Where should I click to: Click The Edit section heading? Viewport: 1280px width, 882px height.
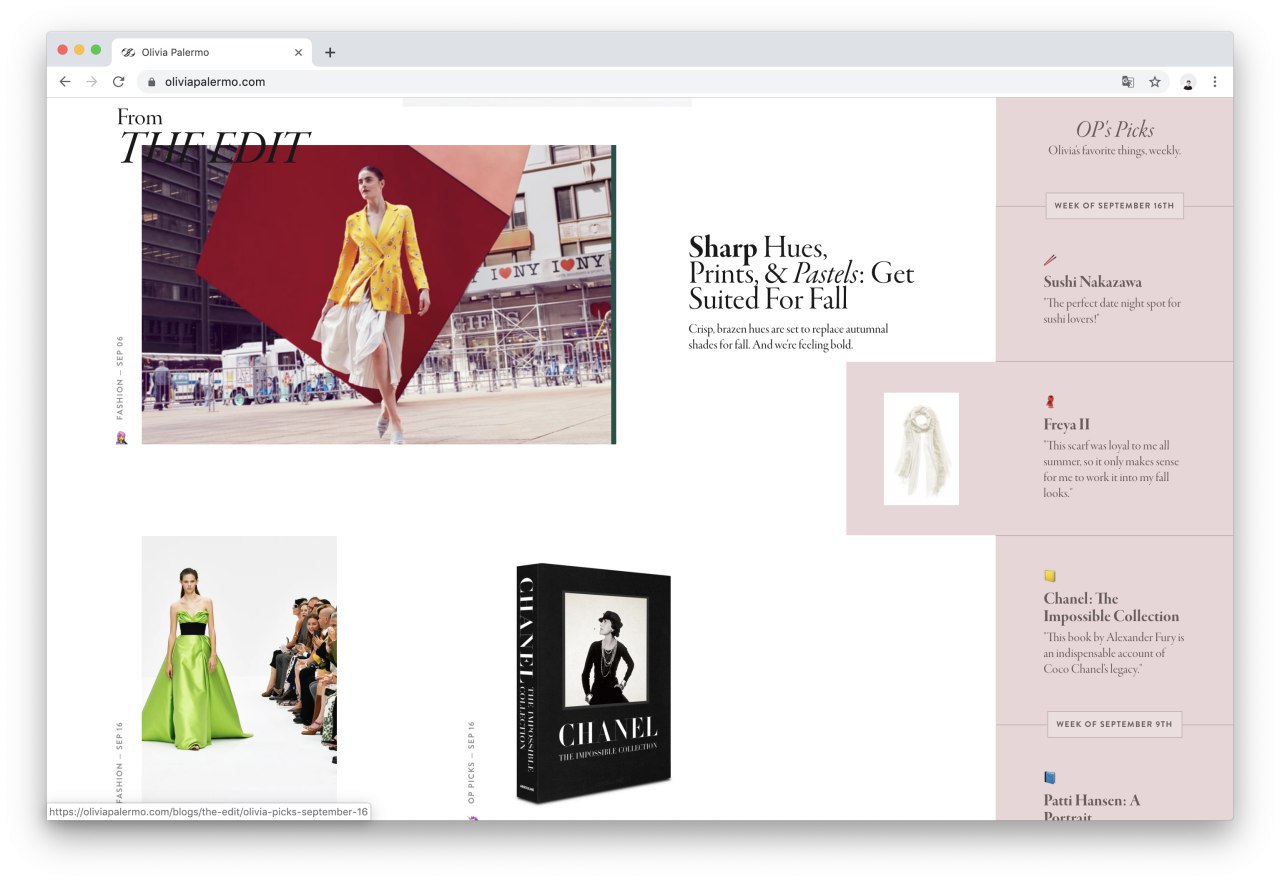[x=213, y=148]
